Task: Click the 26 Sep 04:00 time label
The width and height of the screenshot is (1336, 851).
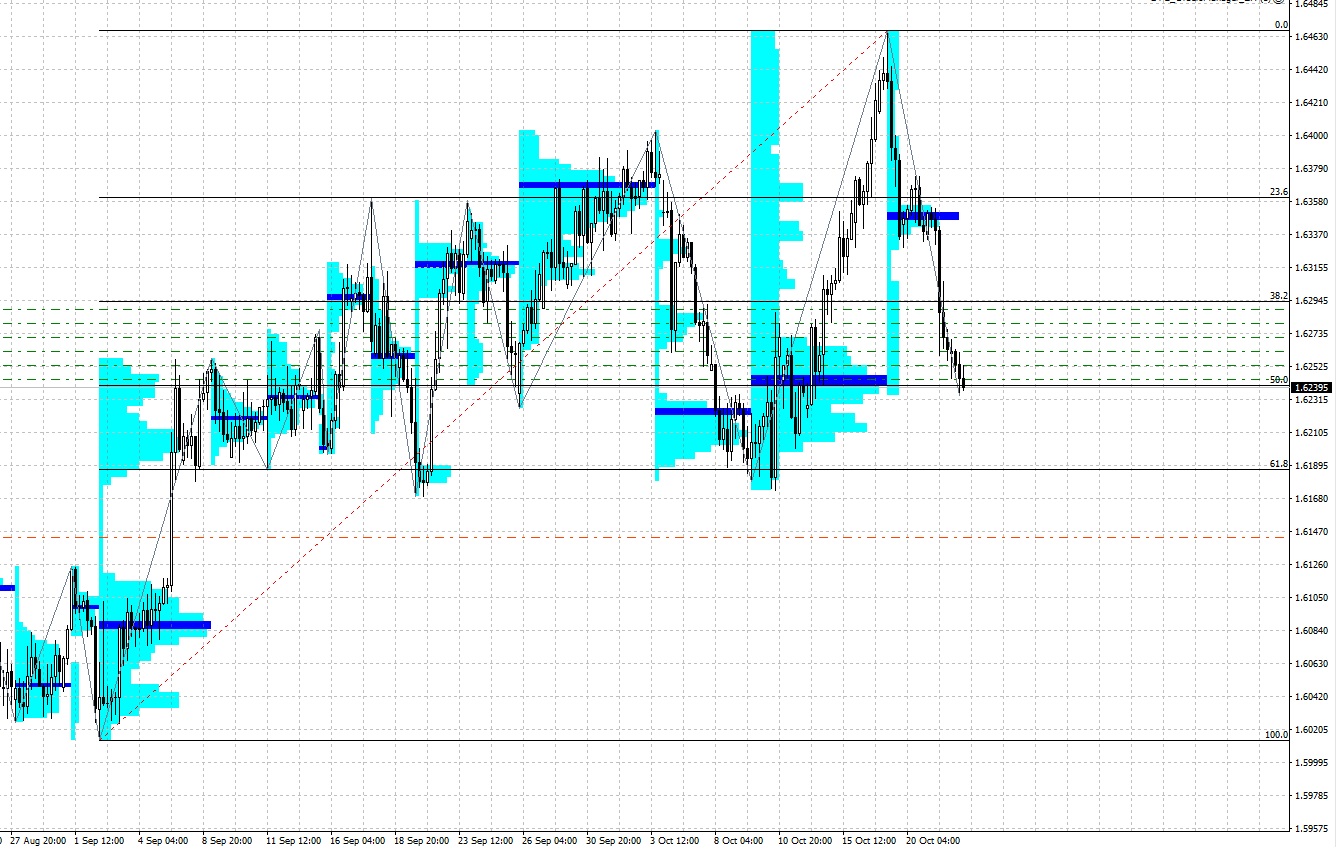Action: [x=549, y=842]
